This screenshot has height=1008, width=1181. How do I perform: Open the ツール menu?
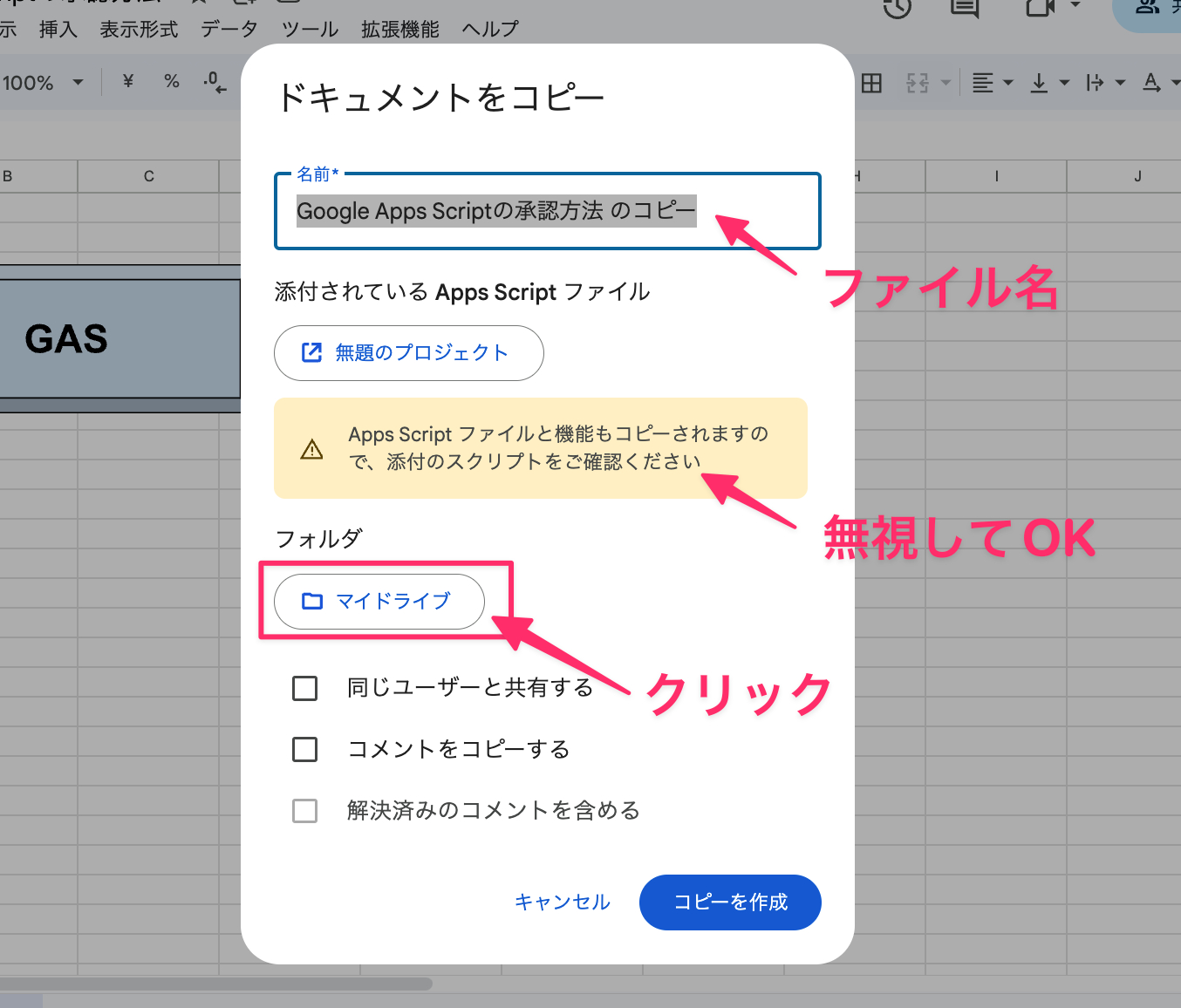pos(310,30)
